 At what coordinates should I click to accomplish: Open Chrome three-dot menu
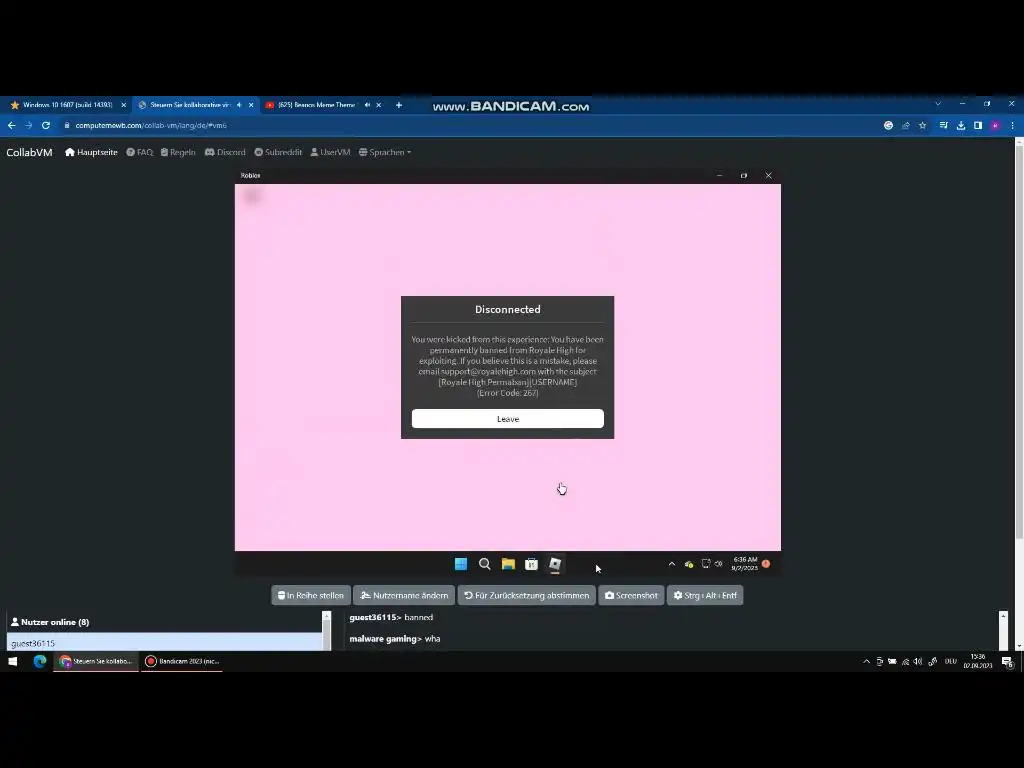(x=1012, y=125)
